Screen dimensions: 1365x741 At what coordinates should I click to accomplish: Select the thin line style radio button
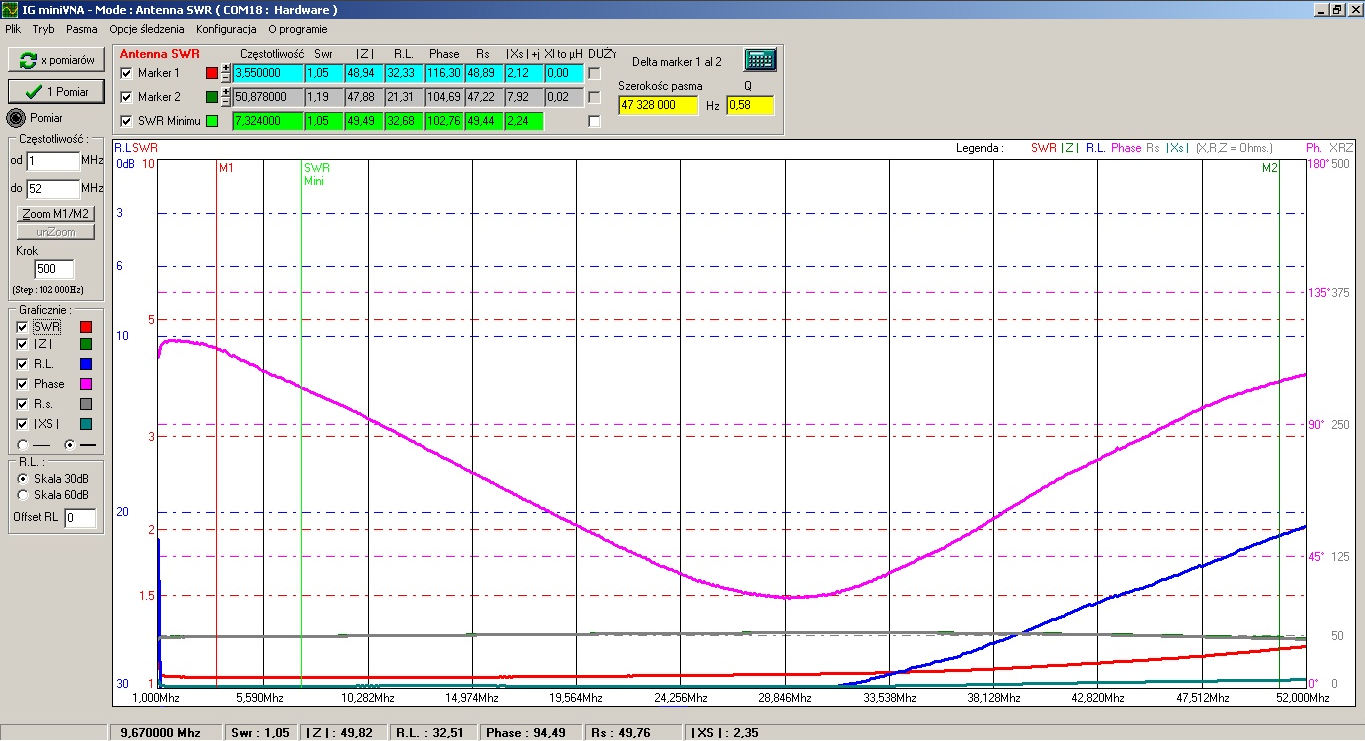(23, 444)
